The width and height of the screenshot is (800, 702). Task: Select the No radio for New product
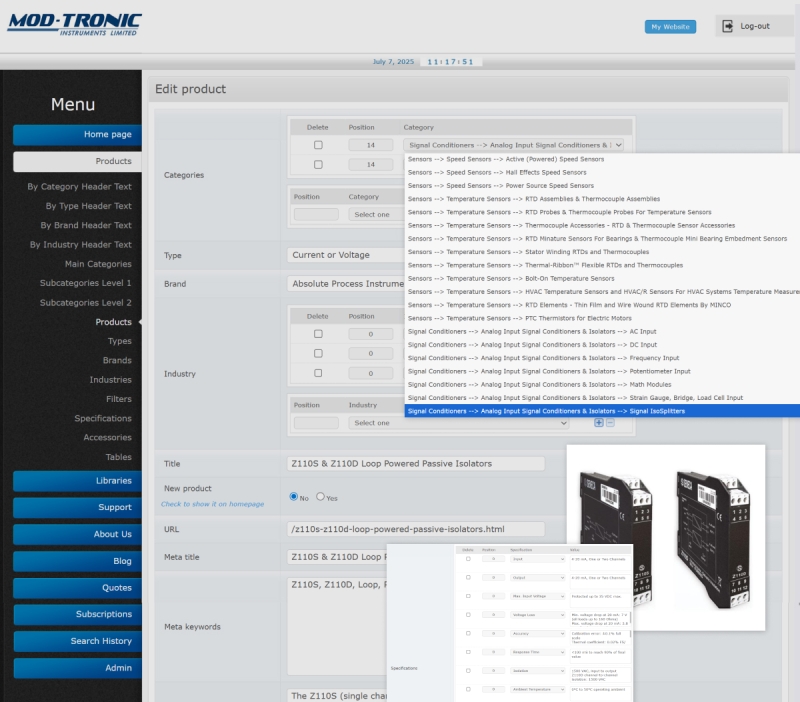pyautogui.click(x=293, y=496)
